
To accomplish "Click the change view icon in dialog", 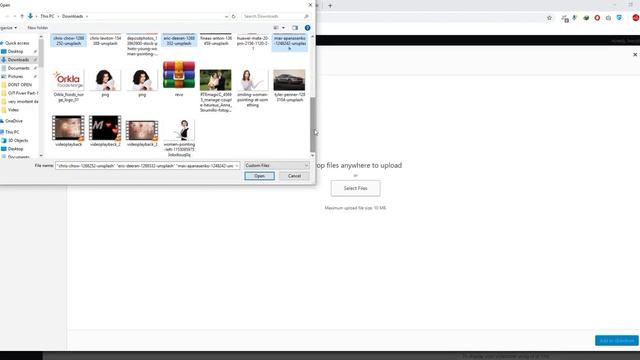I will tap(276, 28).
